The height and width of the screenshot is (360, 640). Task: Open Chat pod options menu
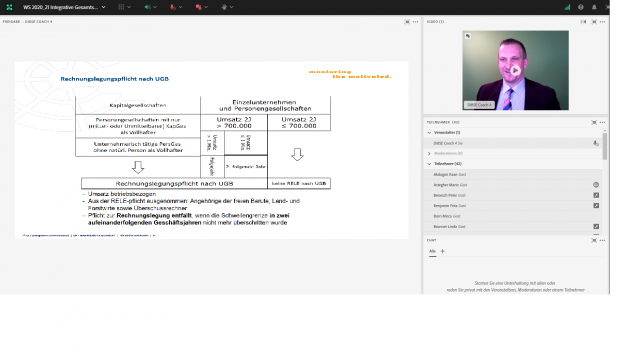coord(602,240)
